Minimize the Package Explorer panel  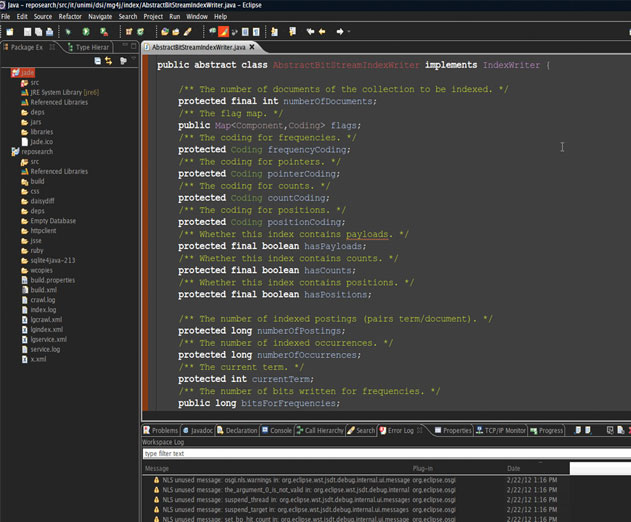tap(125, 45)
